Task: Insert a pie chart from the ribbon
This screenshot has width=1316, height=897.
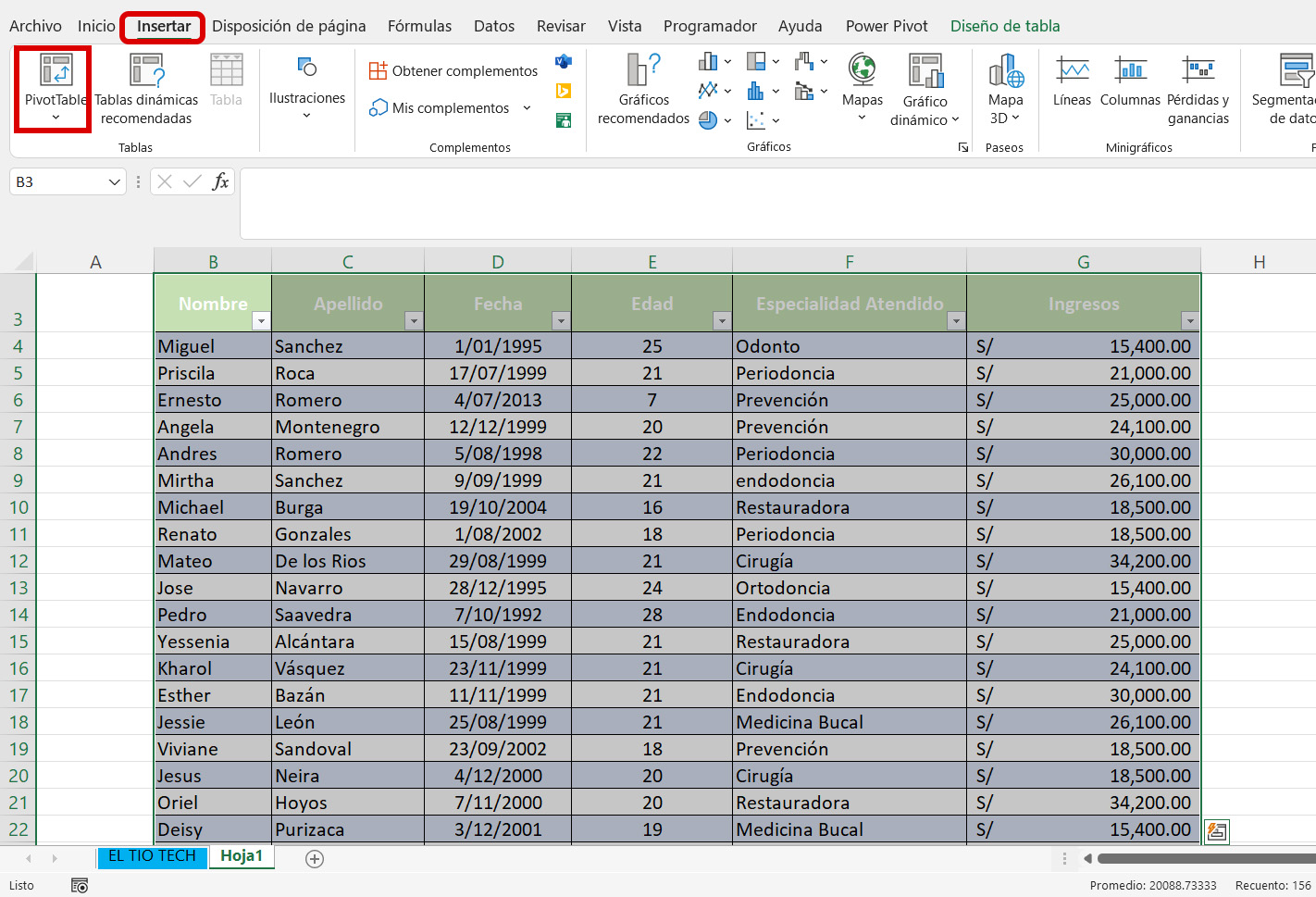Action: click(709, 120)
